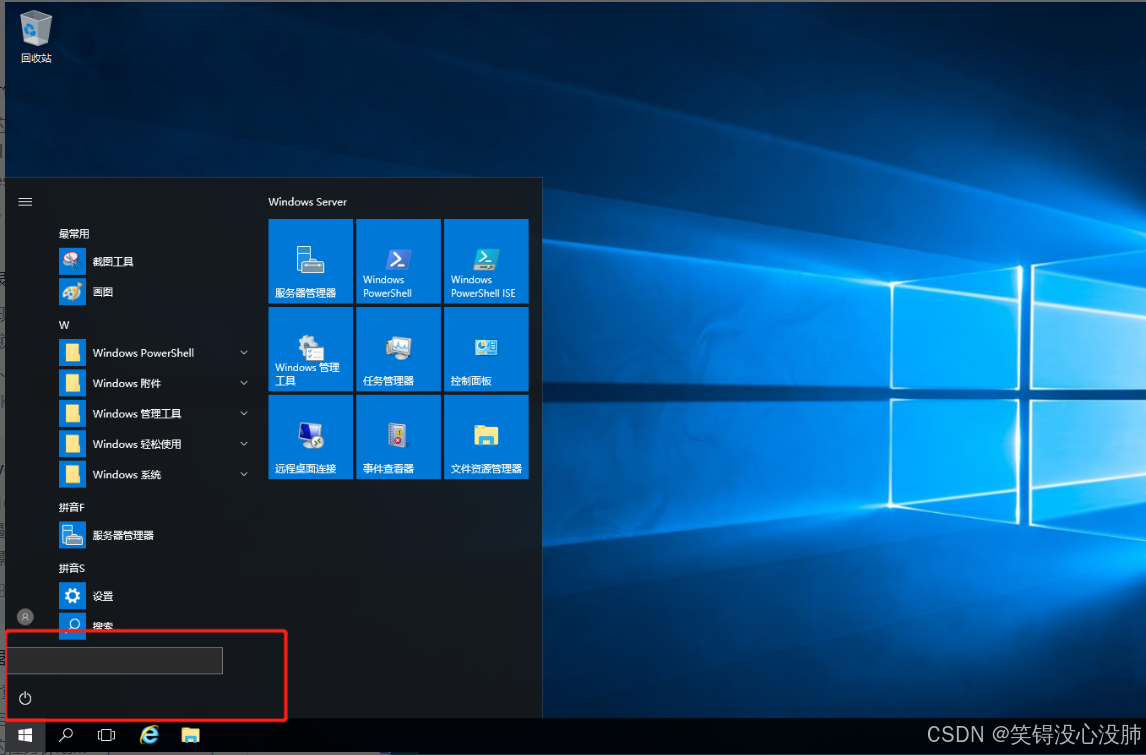
Task: Open File Explorer from taskbar
Action: 191,735
